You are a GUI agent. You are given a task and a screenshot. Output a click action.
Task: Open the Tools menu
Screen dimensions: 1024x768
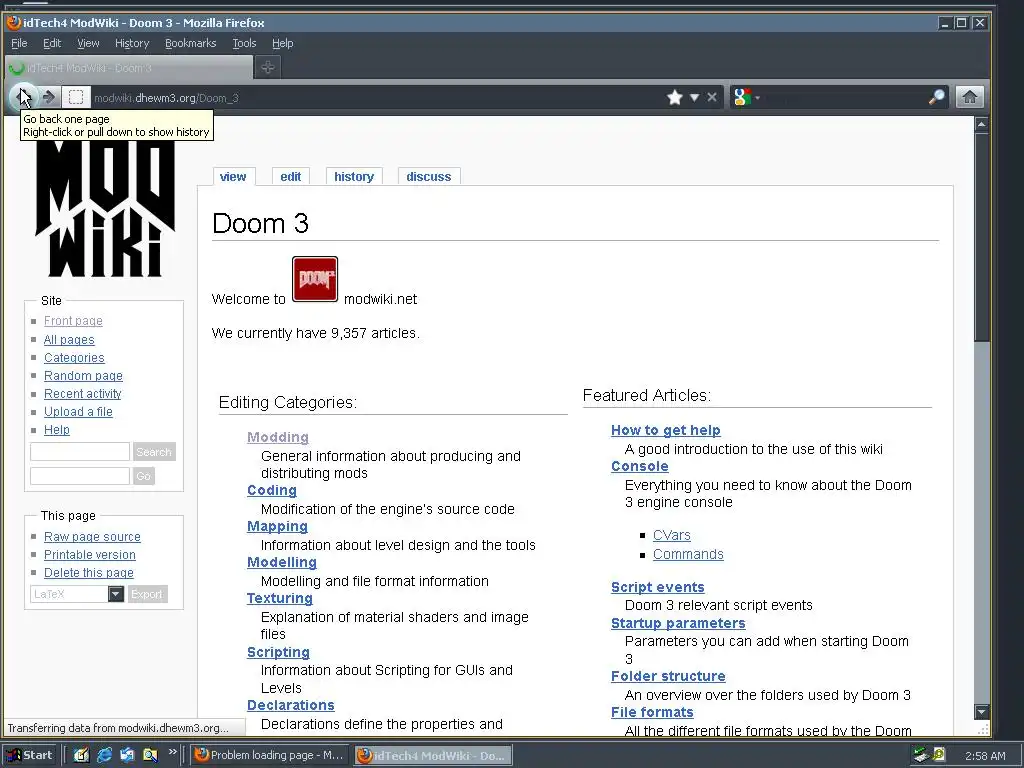pyautogui.click(x=244, y=43)
